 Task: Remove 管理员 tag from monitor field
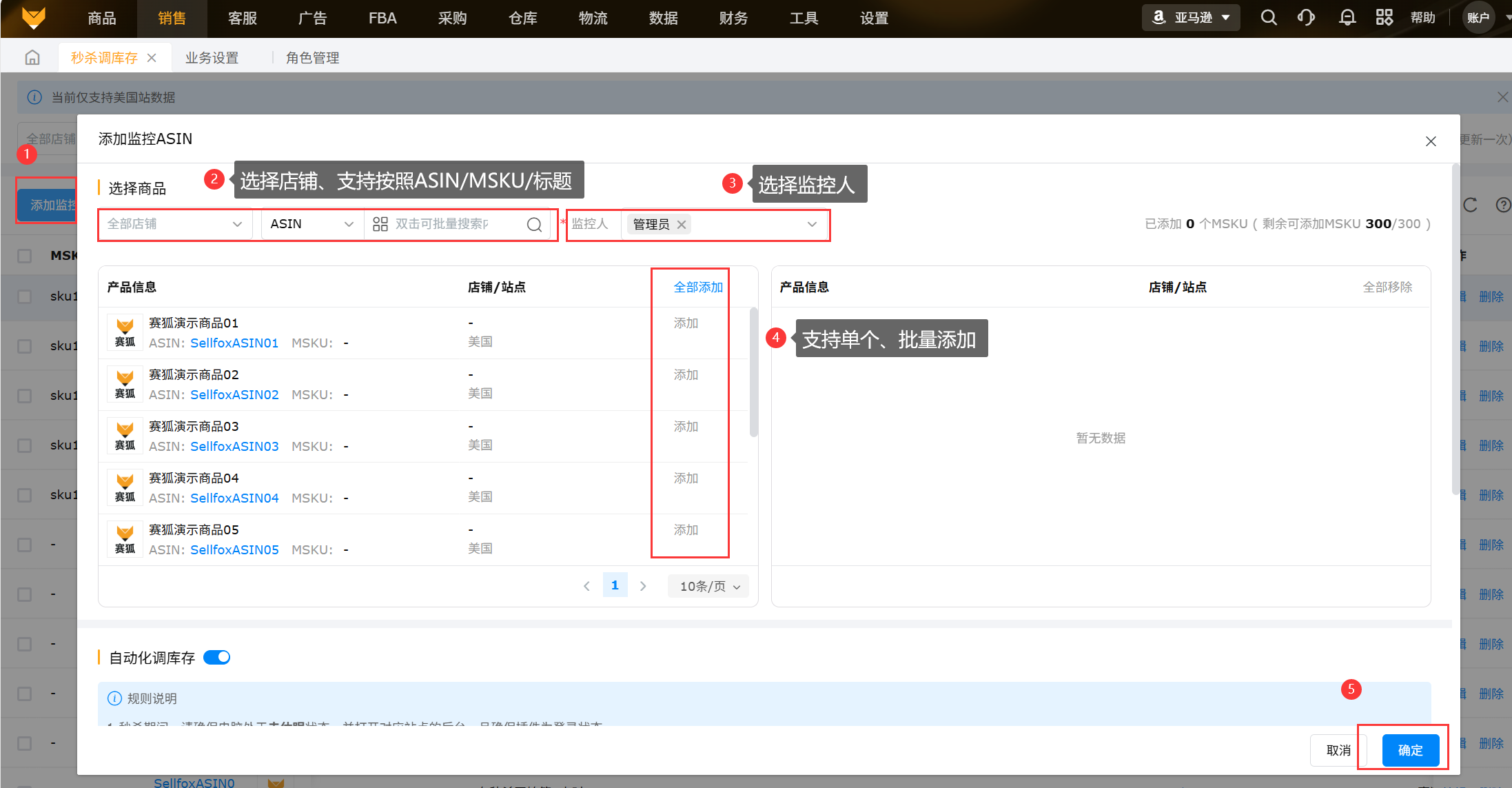pyautogui.click(x=682, y=225)
